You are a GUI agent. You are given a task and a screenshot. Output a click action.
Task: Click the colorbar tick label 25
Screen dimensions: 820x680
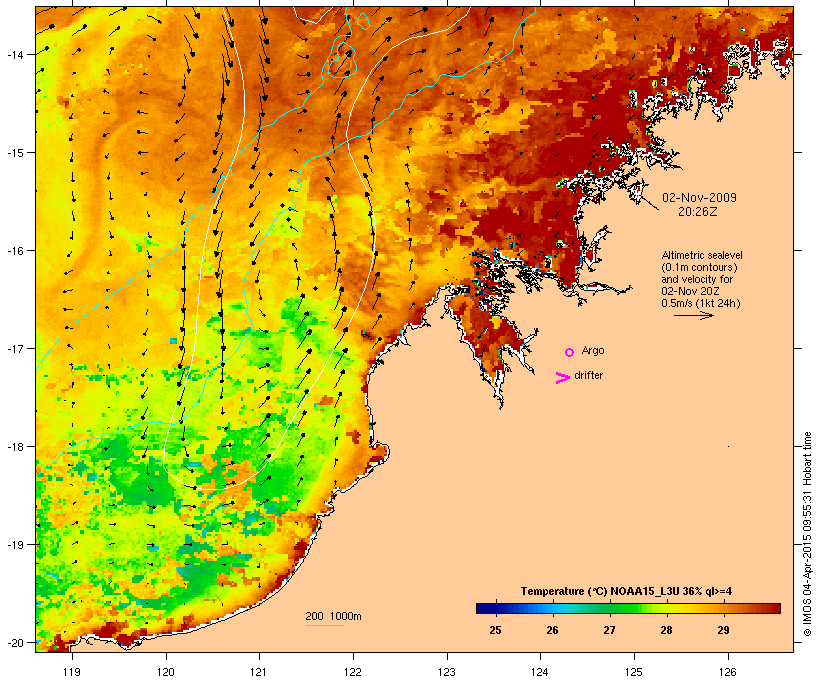[x=495, y=630]
